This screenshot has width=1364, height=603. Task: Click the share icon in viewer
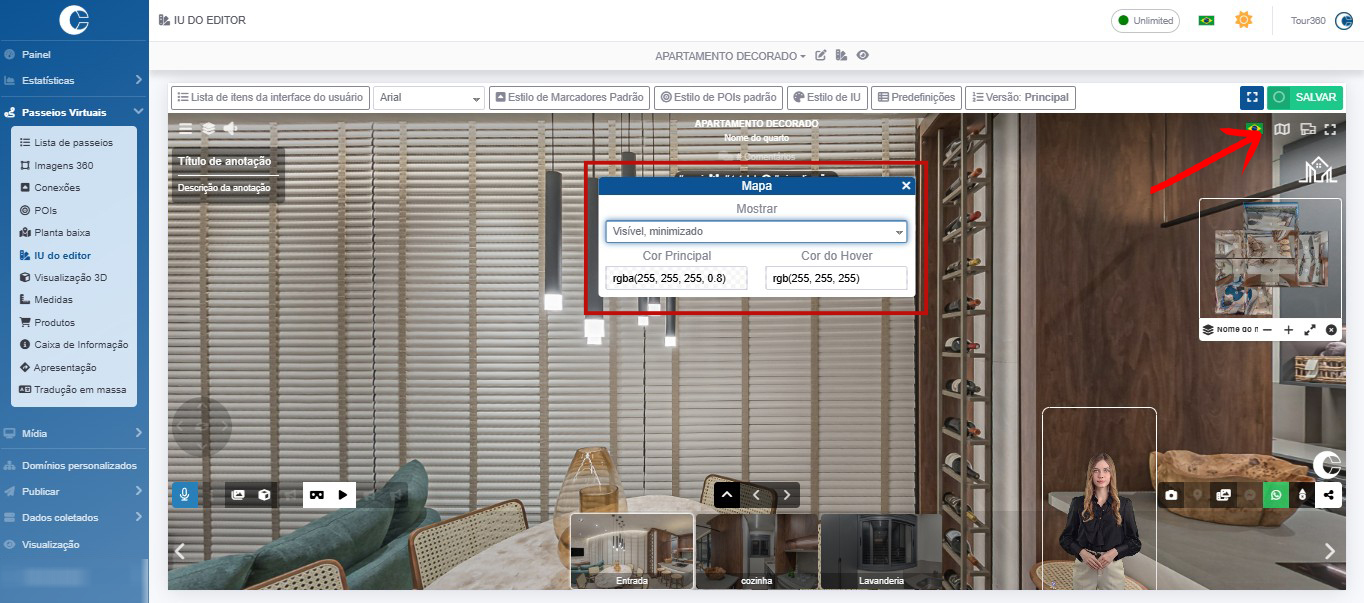pyautogui.click(x=1328, y=494)
